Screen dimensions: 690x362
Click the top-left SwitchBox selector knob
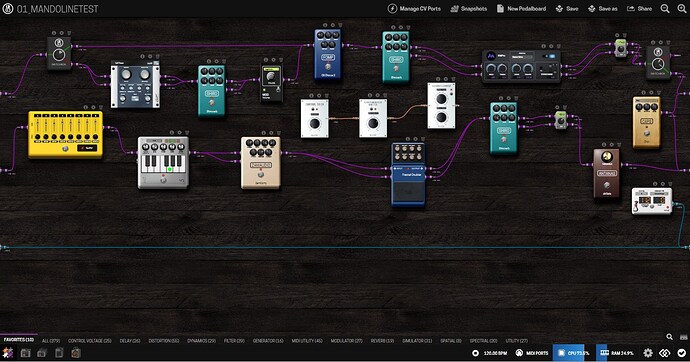[x=59, y=55]
